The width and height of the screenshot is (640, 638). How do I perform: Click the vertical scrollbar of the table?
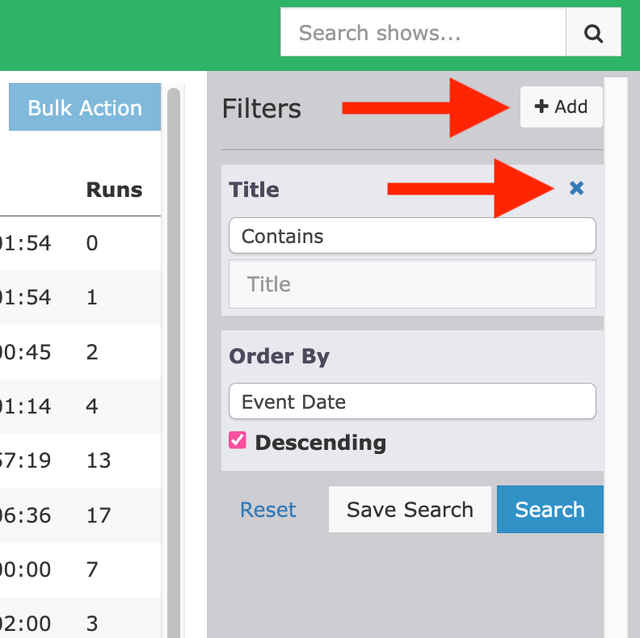pos(173,362)
